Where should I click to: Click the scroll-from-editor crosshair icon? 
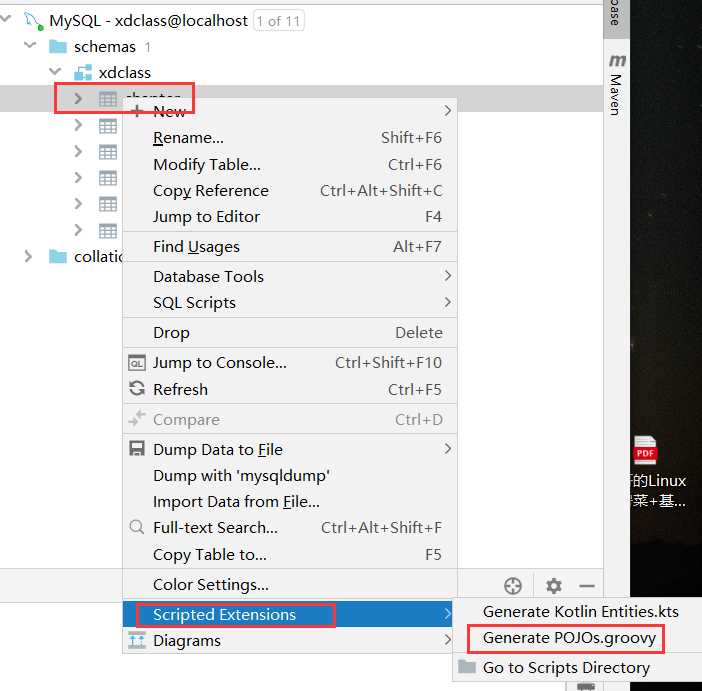coord(513,586)
